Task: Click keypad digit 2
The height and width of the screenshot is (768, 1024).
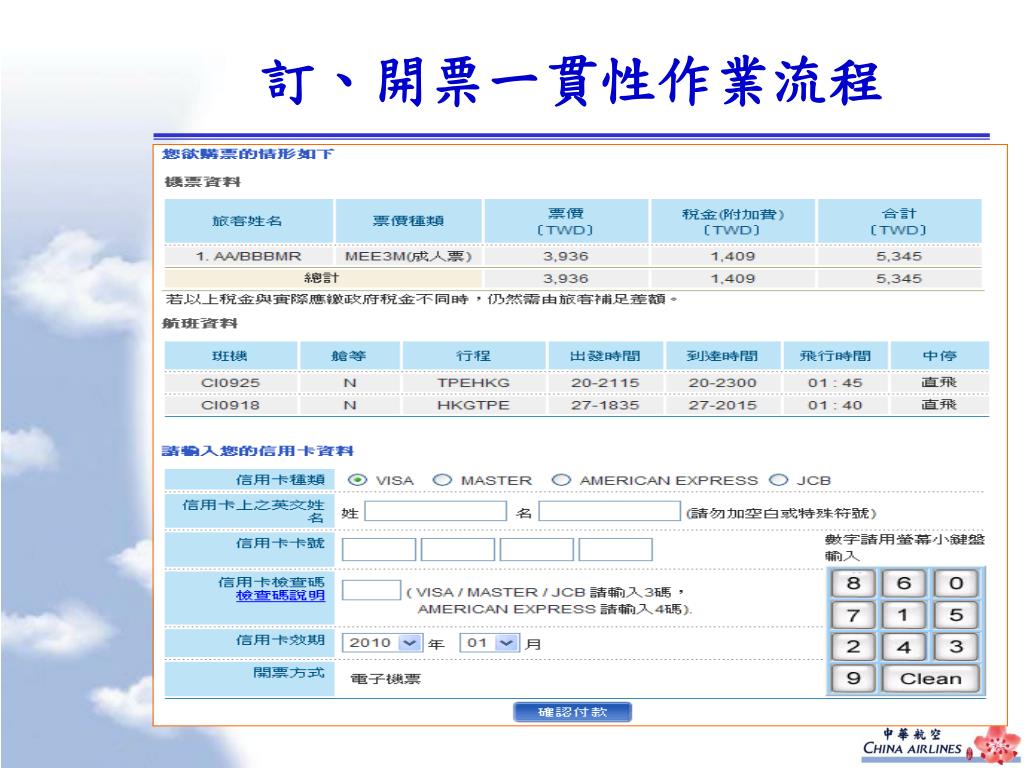Action: [x=853, y=647]
